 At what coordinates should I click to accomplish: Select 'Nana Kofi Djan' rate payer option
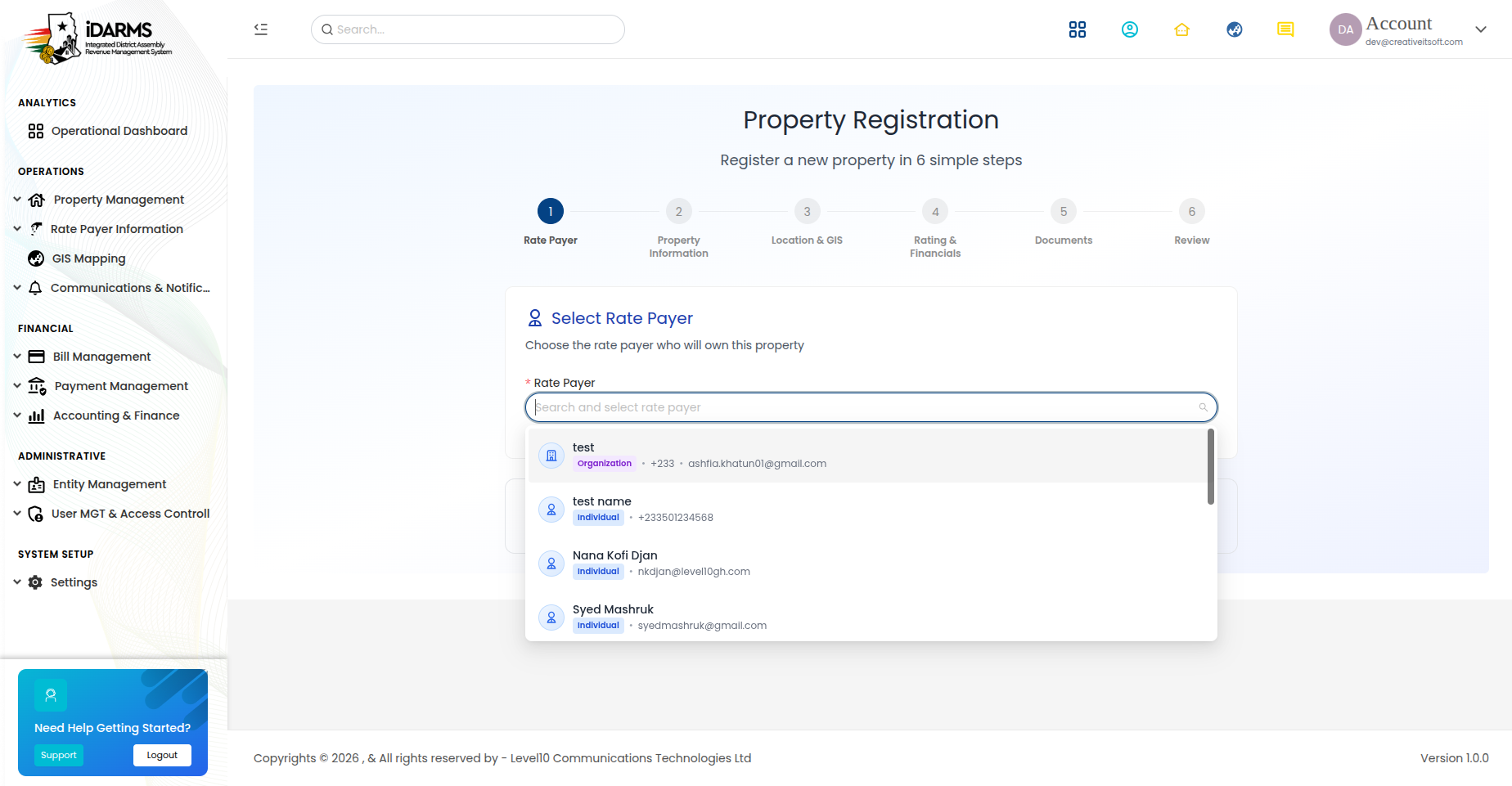pyautogui.click(x=867, y=564)
